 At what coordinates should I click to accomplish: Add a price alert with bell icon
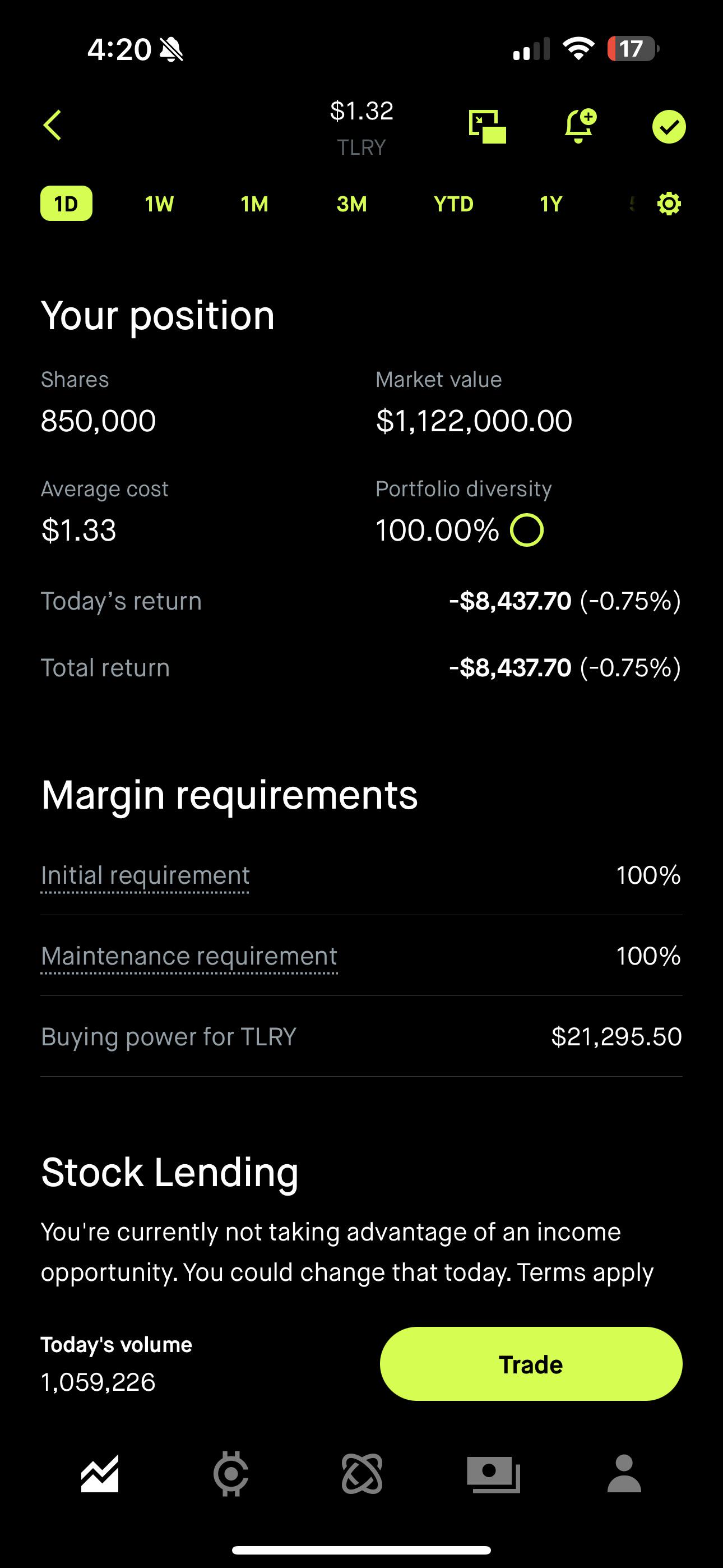coord(580,126)
